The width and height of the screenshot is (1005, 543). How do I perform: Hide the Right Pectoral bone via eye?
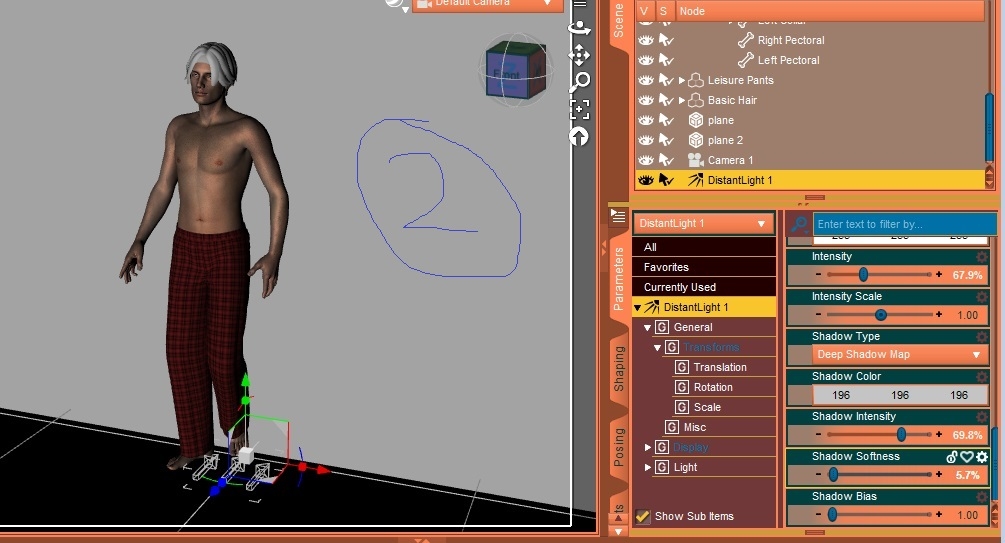(x=645, y=40)
